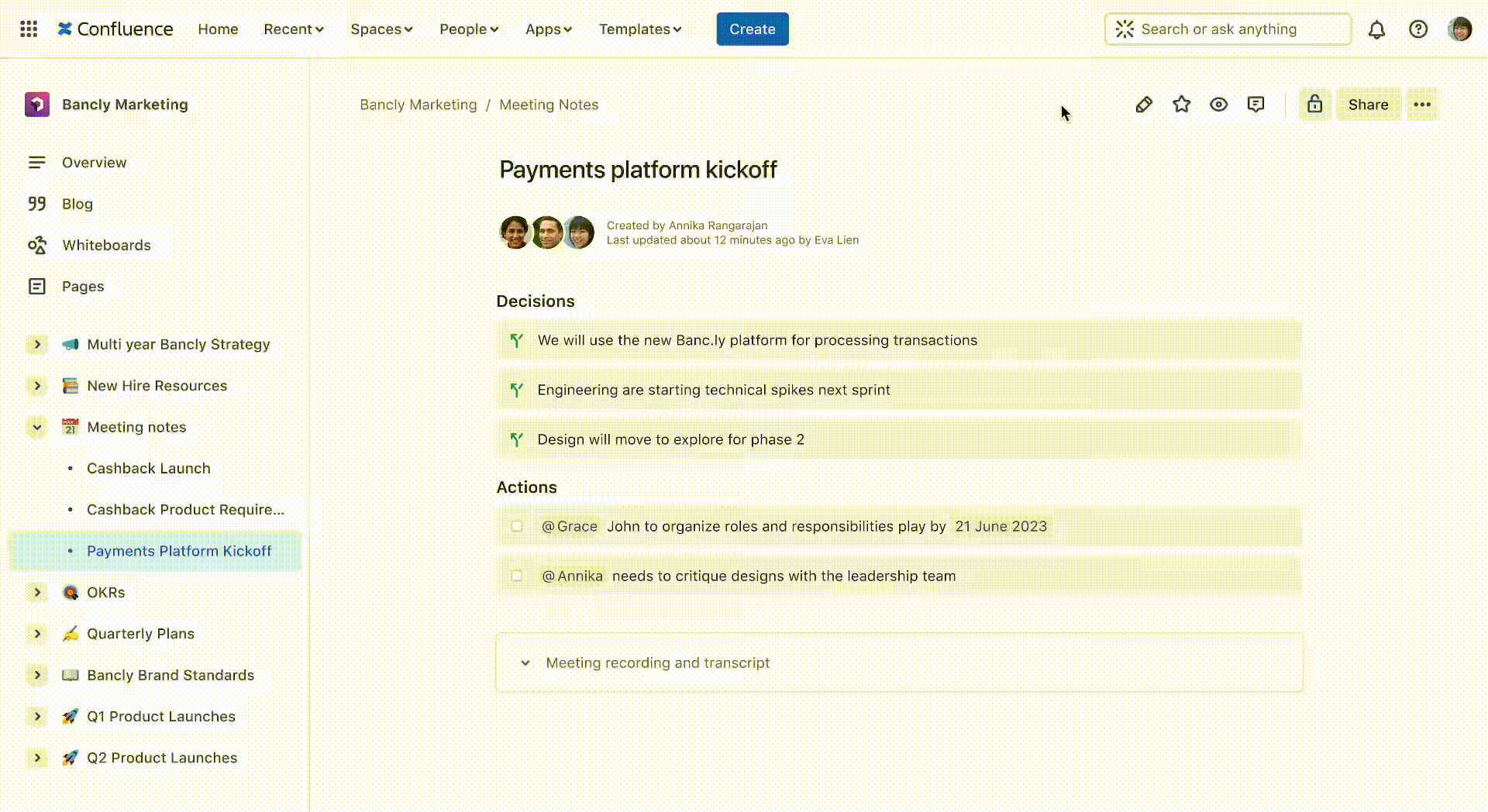Click Annika Rangarajan's contributor avatar
1488x812 pixels.
[515, 232]
